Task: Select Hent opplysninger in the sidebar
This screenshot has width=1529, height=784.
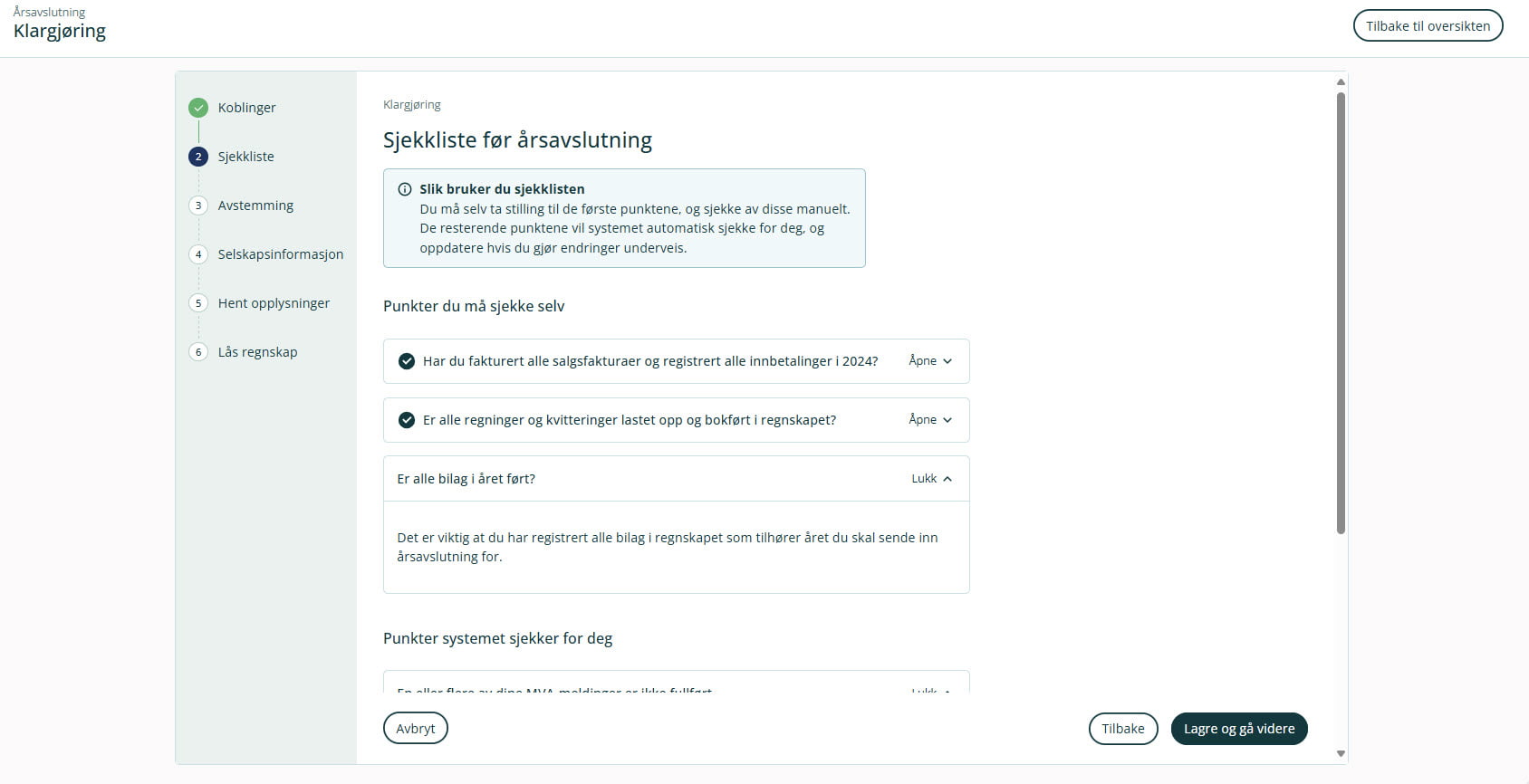Action: [x=274, y=303]
